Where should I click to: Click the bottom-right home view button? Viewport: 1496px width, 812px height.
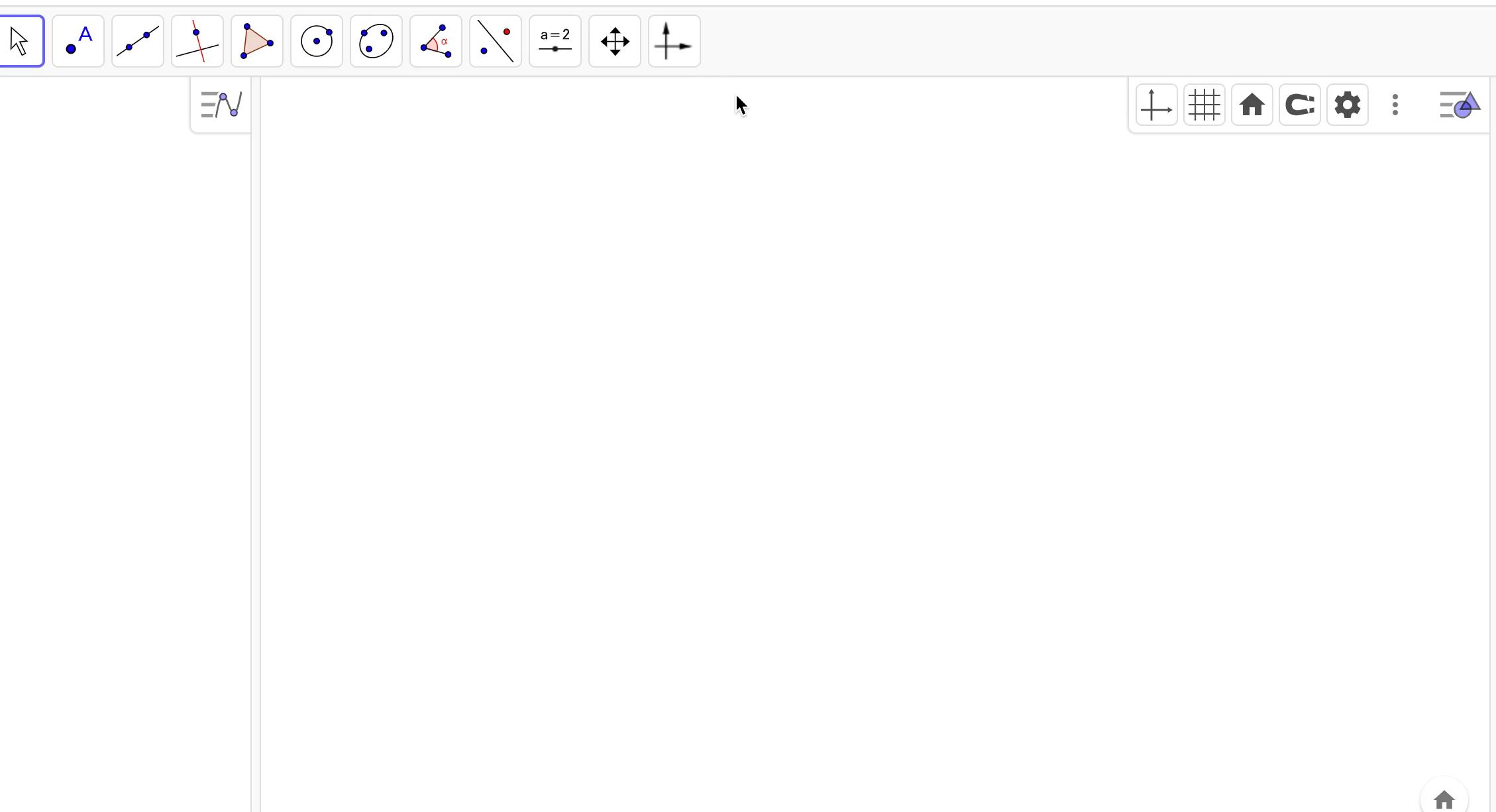1444,799
